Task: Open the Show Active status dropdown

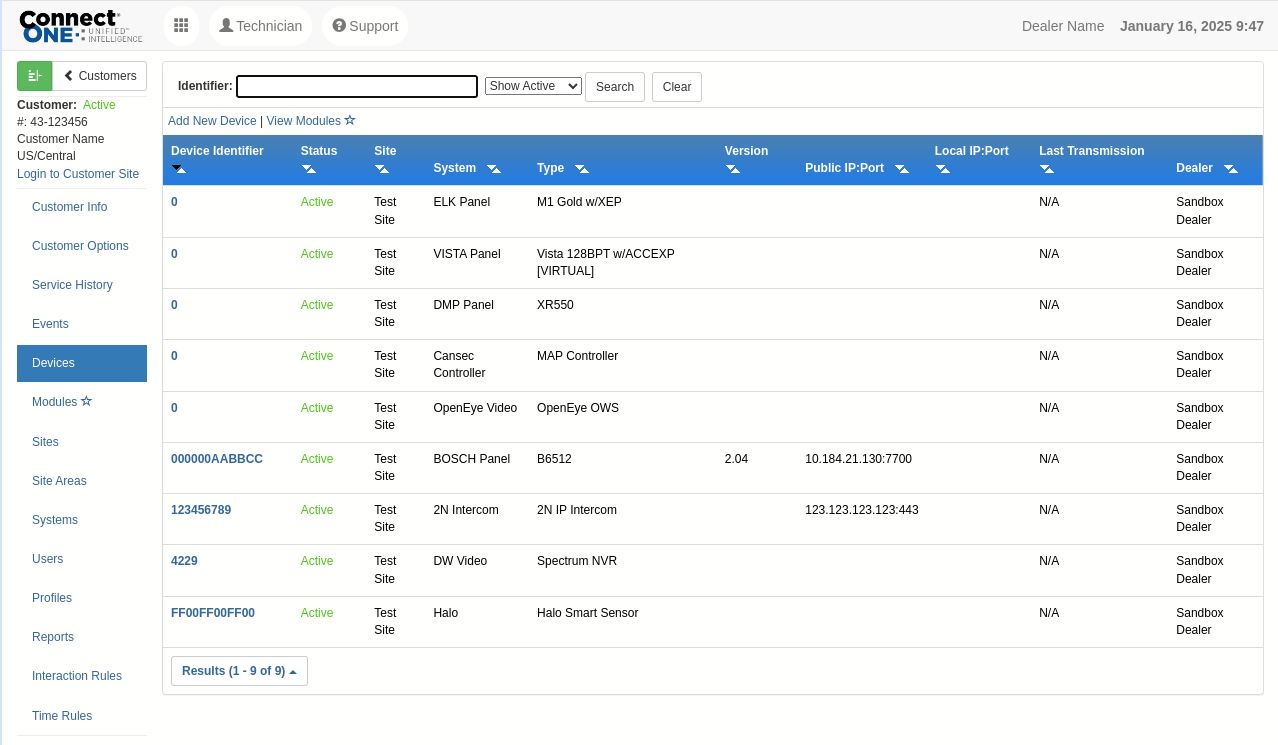Action: [533, 86]
